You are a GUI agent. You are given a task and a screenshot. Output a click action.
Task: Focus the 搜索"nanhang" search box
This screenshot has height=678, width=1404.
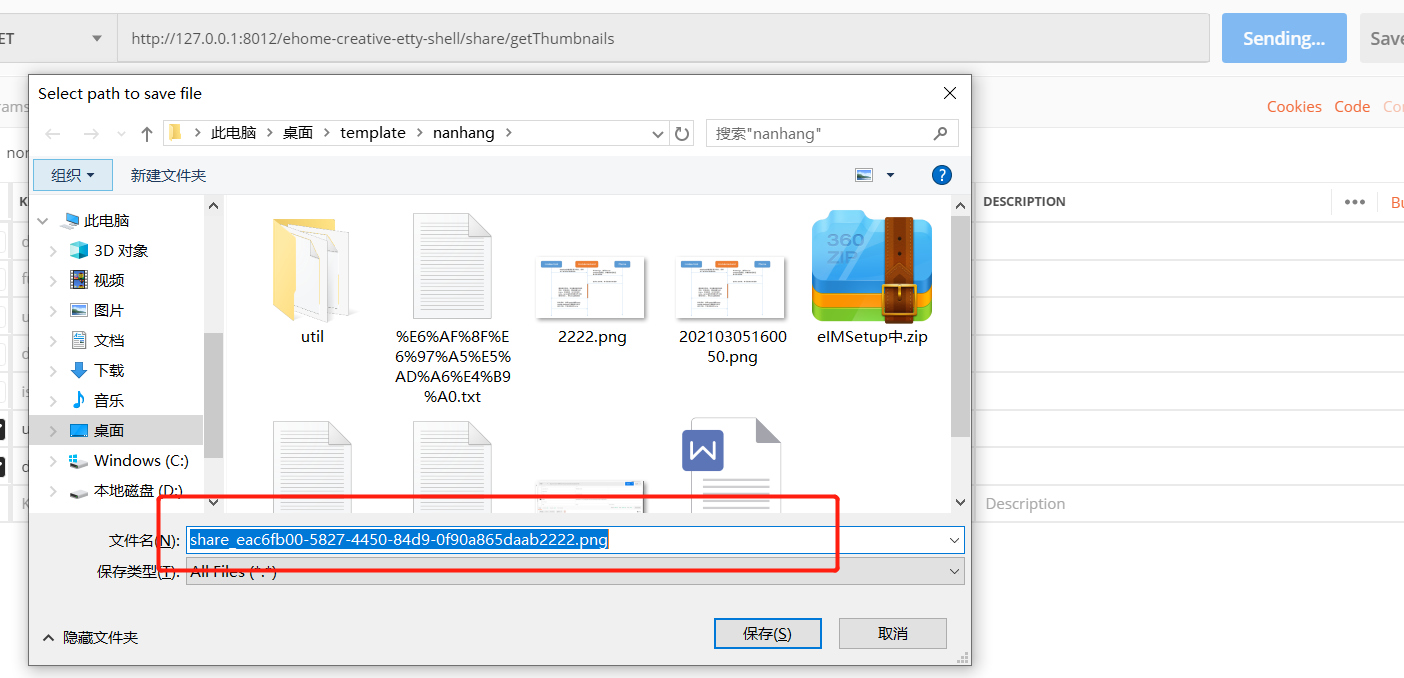click(x=832, y=133)
